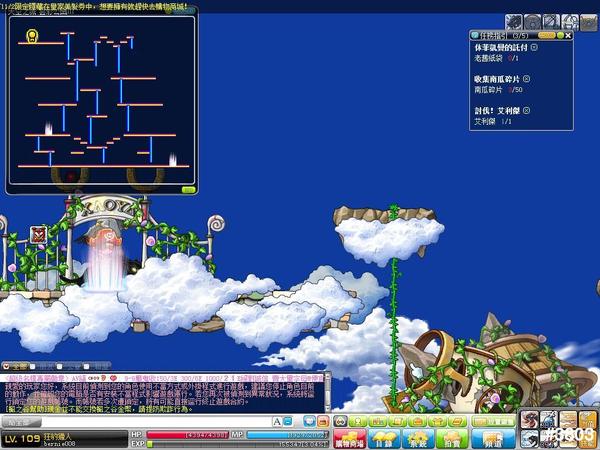Click the red HP gauge bar
The height and width of the screenshot is (450, 600).
188,435
